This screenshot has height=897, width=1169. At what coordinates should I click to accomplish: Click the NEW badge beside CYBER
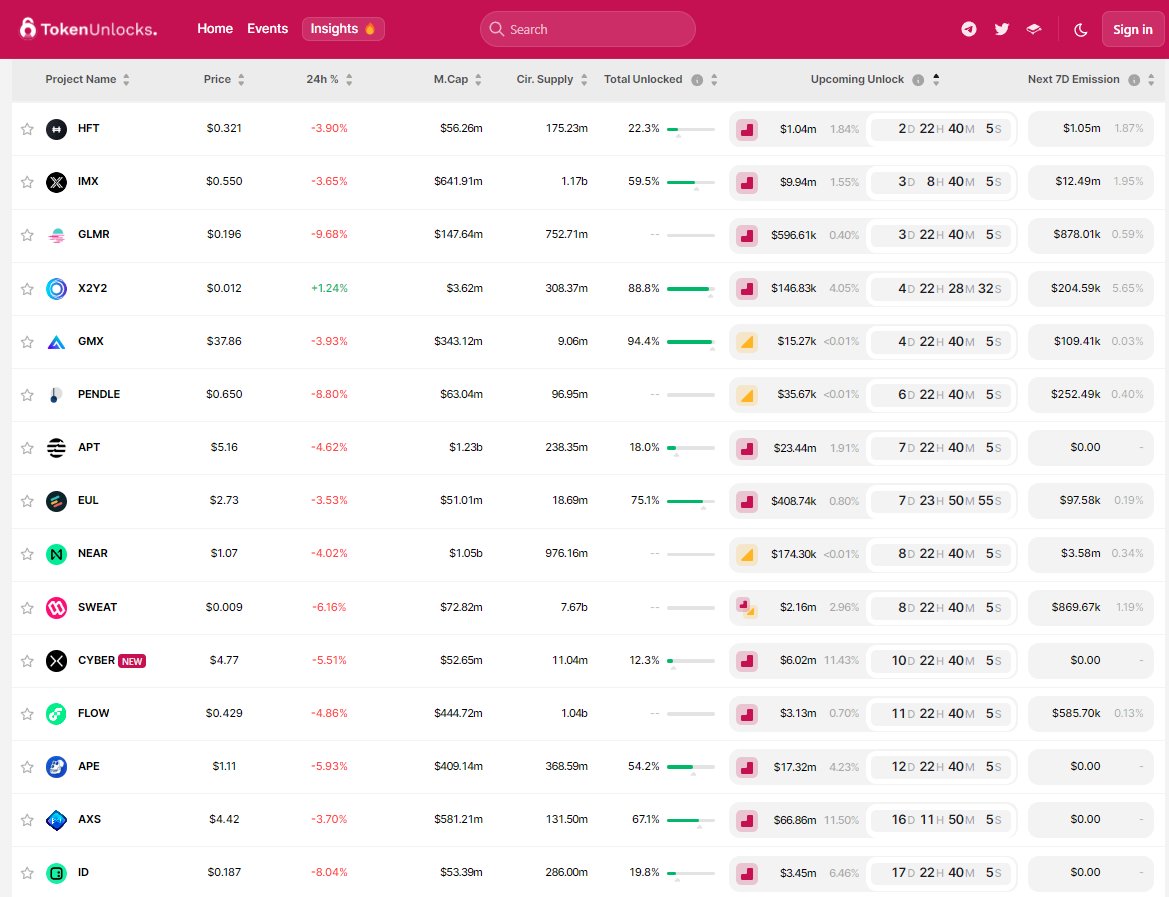point(132,661)
